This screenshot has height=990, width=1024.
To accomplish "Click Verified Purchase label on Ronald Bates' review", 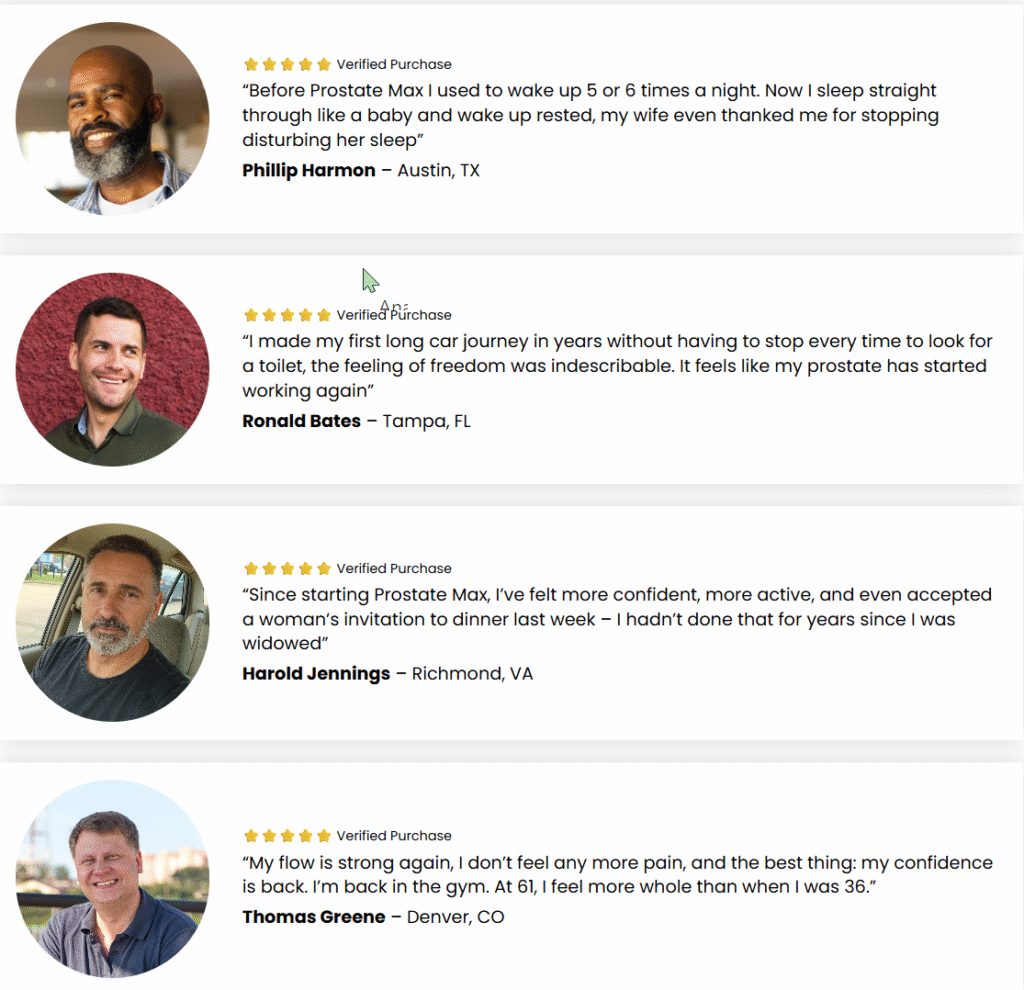I will point(394,315).
